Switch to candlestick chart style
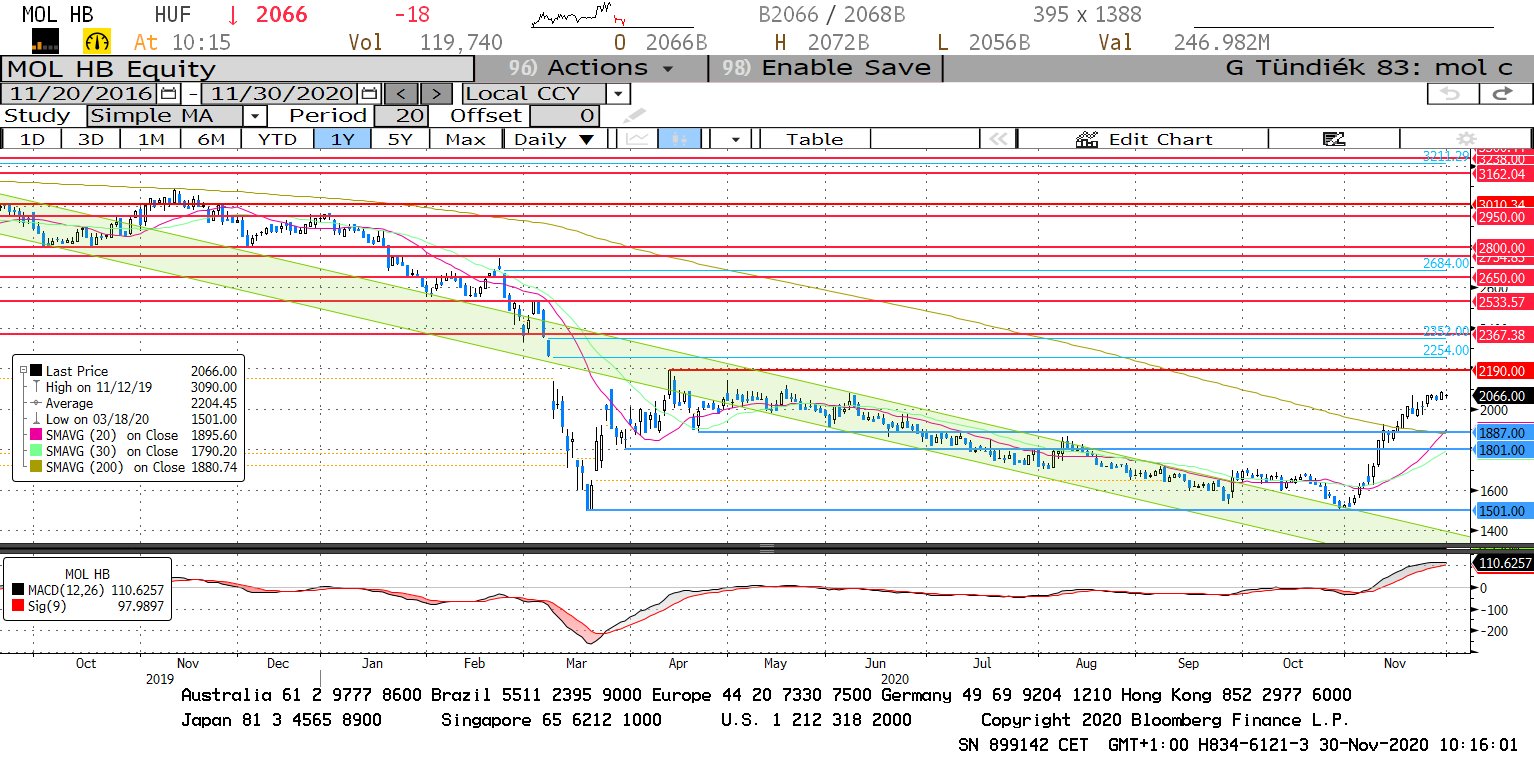The height and width of the screenshot is (774, 1534). pyautogui.click(x=680, y=139)
